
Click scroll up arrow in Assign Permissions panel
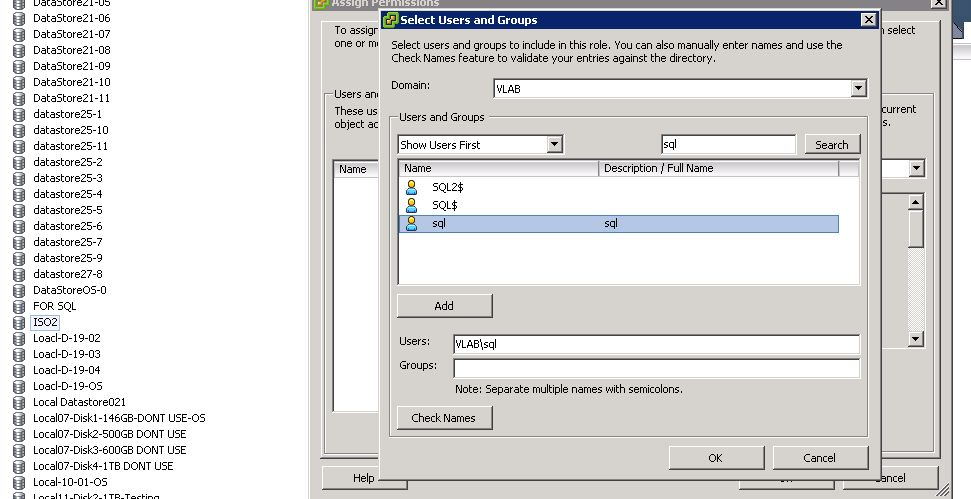pos(916,201)
